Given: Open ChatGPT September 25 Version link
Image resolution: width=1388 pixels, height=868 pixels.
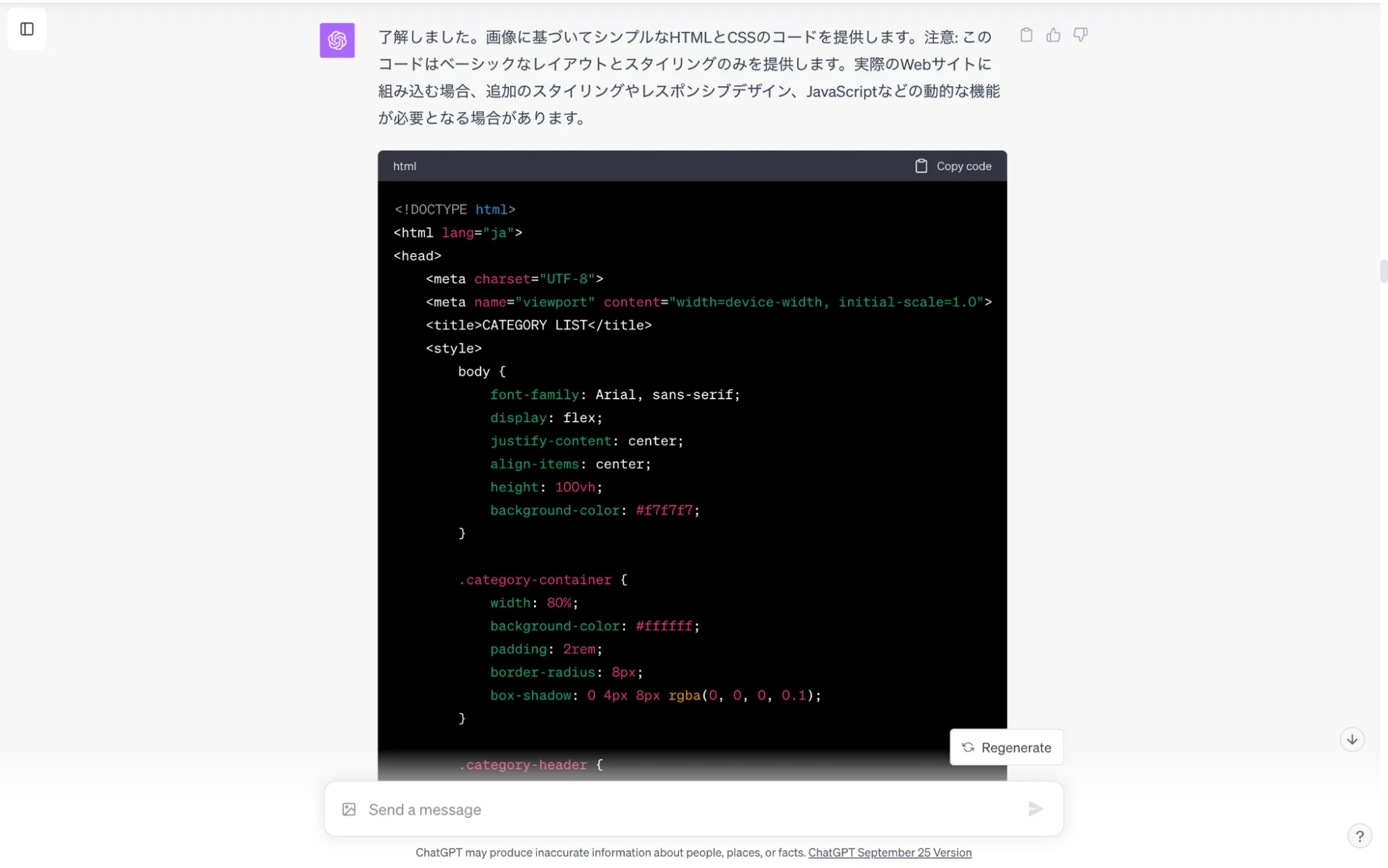Looking at the screenshot, I should click(x=889, y=853).
